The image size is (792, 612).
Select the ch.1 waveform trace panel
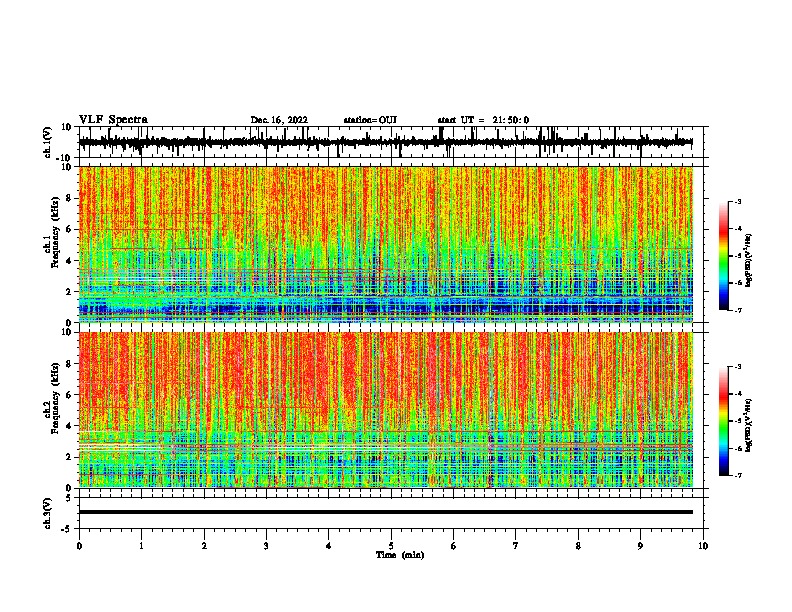393,142
